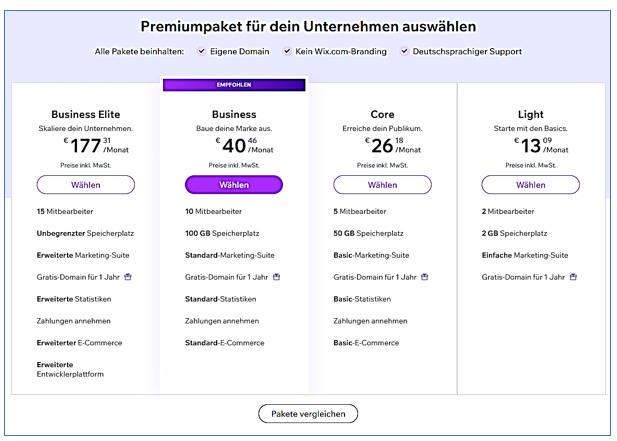The width and height of the screenshot is (617, 441).
Task: Click Erweiterter E-Commerce feature
Action: 79,343
